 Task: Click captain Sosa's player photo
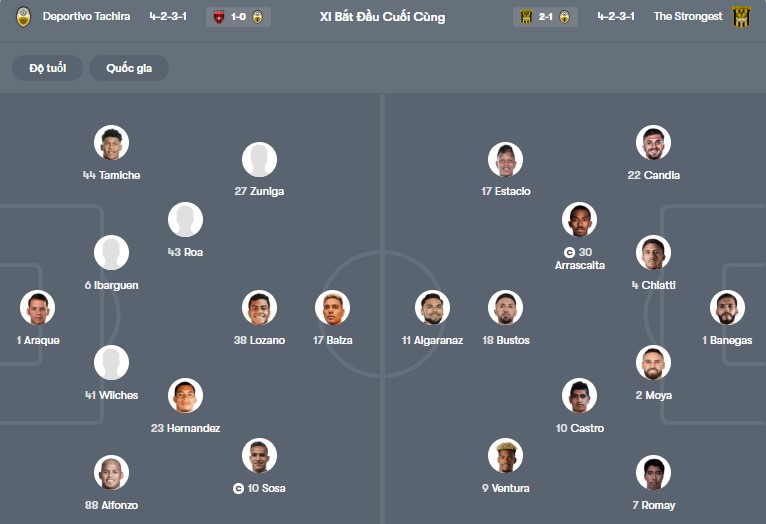click(259, 456)
